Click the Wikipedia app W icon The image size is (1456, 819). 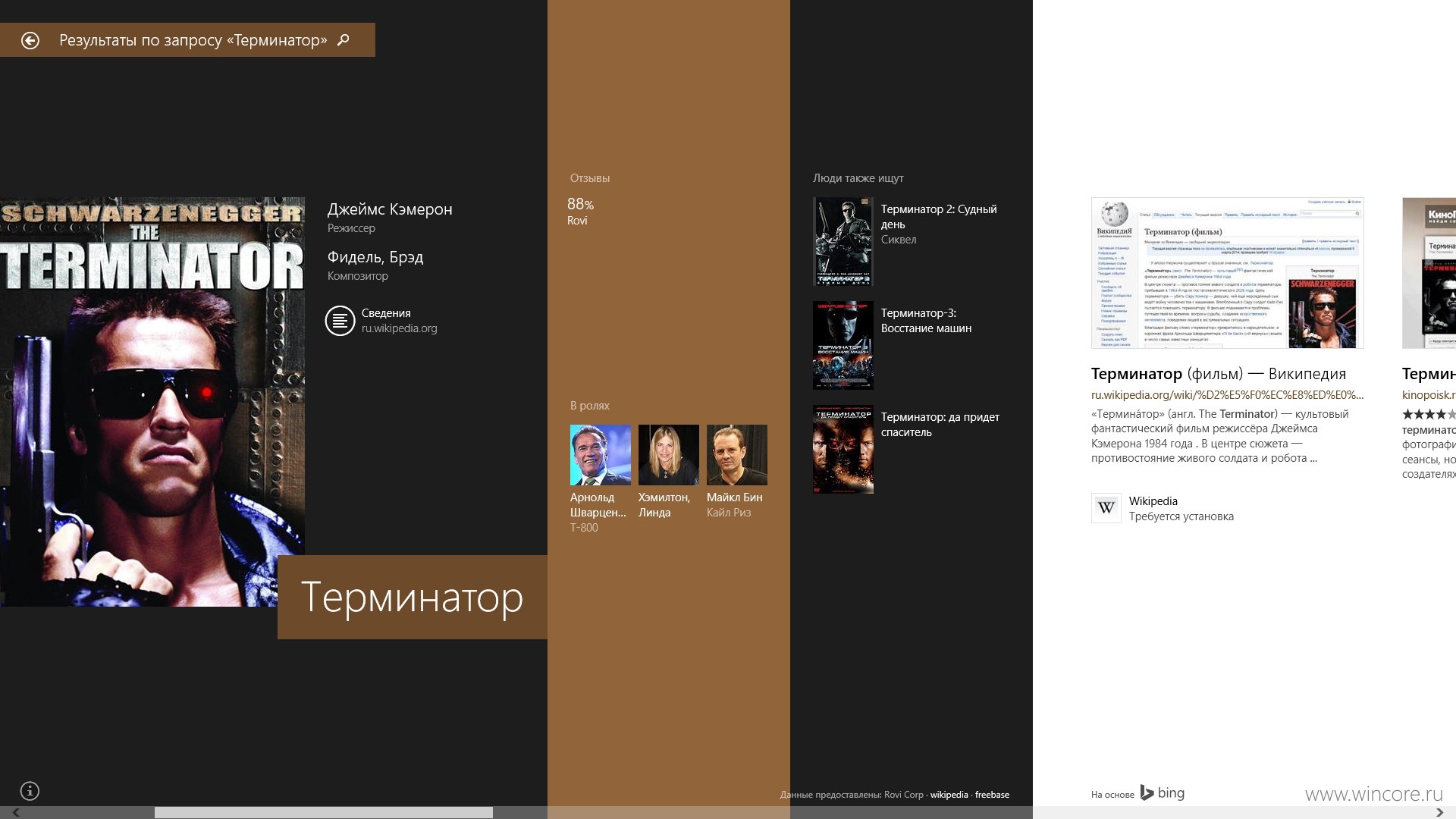coord(1106,508)
